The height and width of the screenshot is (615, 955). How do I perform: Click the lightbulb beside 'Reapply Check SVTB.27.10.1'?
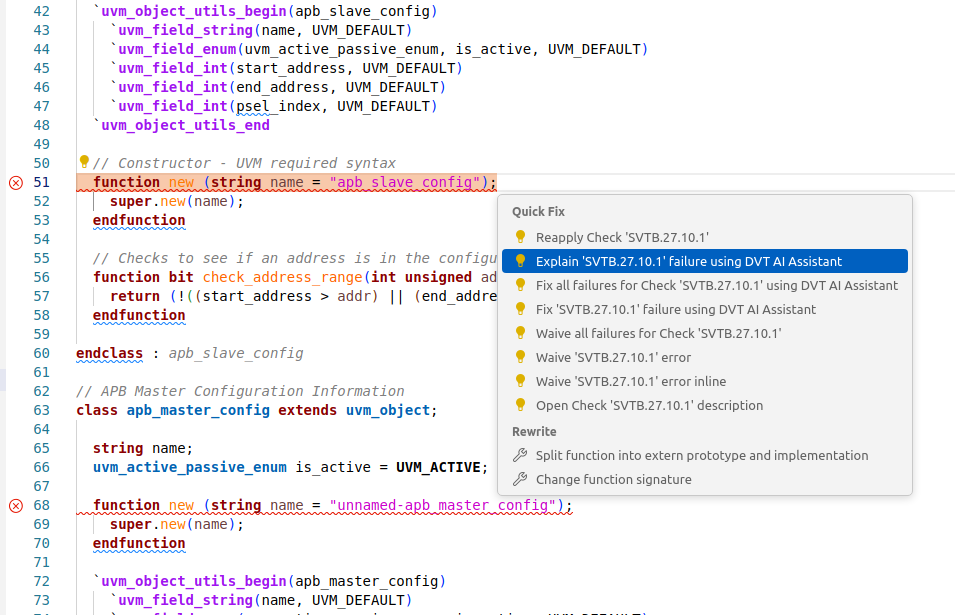click(x=520, y=237)
